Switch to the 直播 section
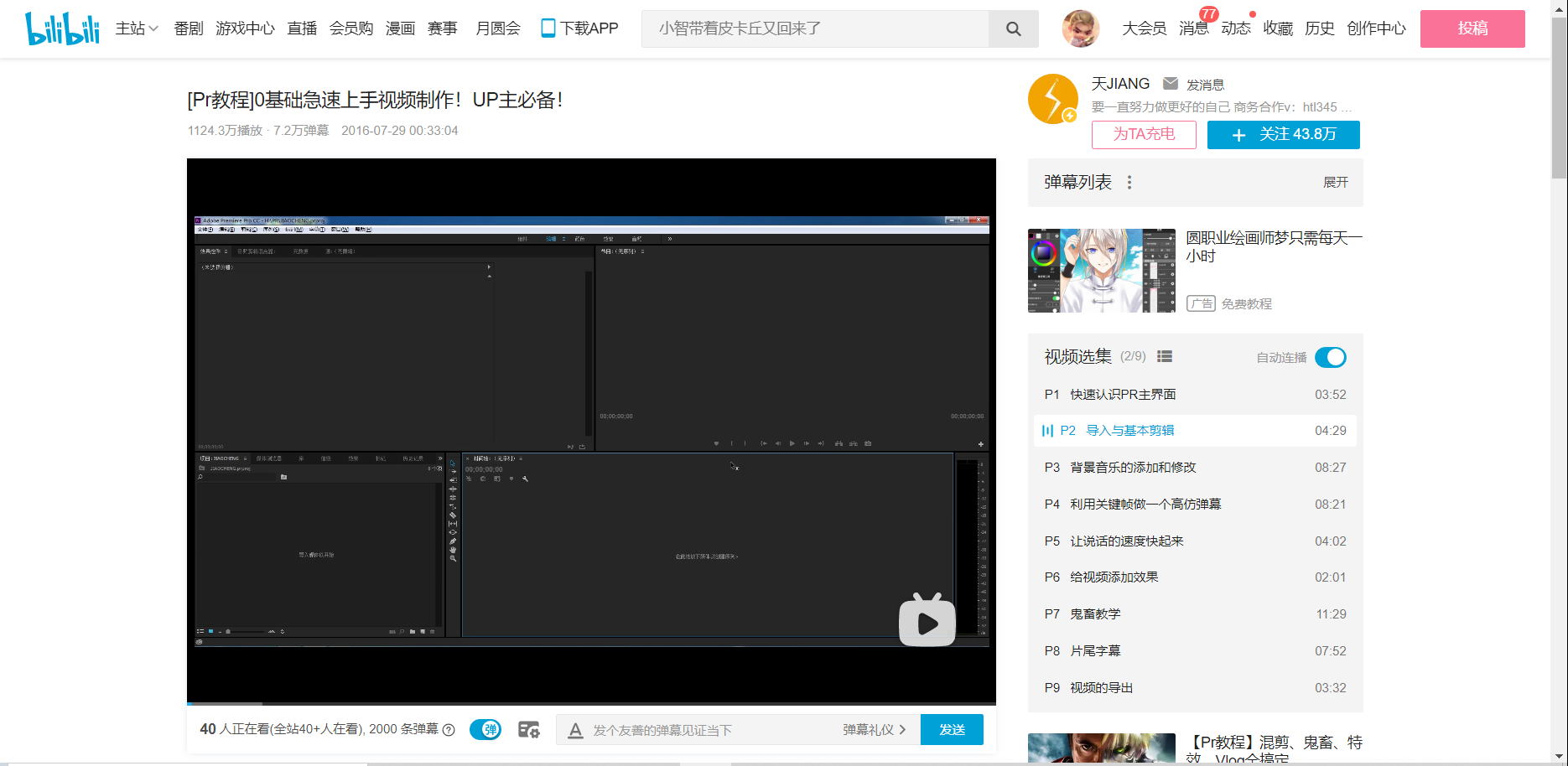The image size is (1568, 766). pos(301,28)
